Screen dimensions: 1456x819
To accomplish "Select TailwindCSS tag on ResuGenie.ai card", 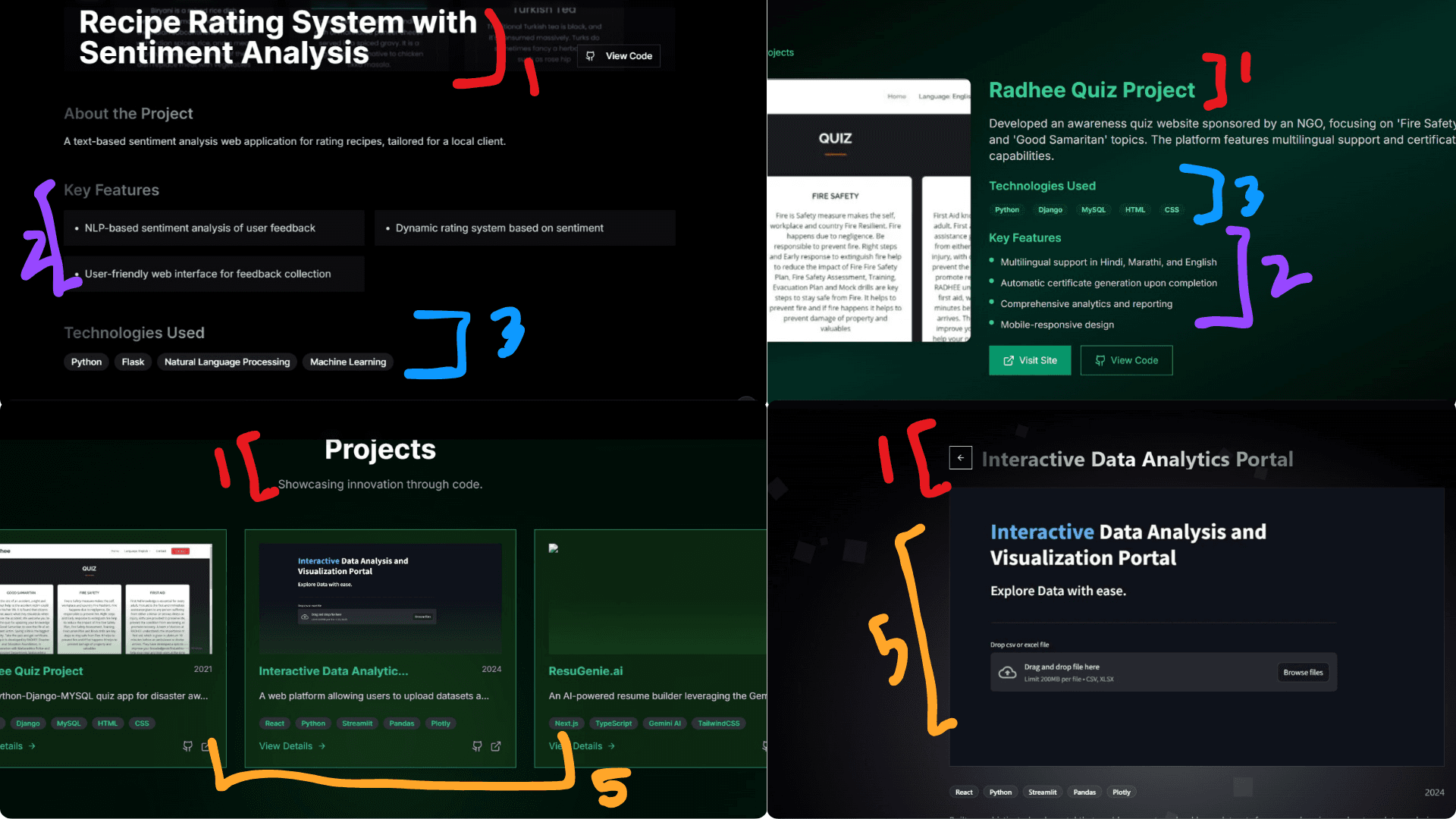I will 719,723.
